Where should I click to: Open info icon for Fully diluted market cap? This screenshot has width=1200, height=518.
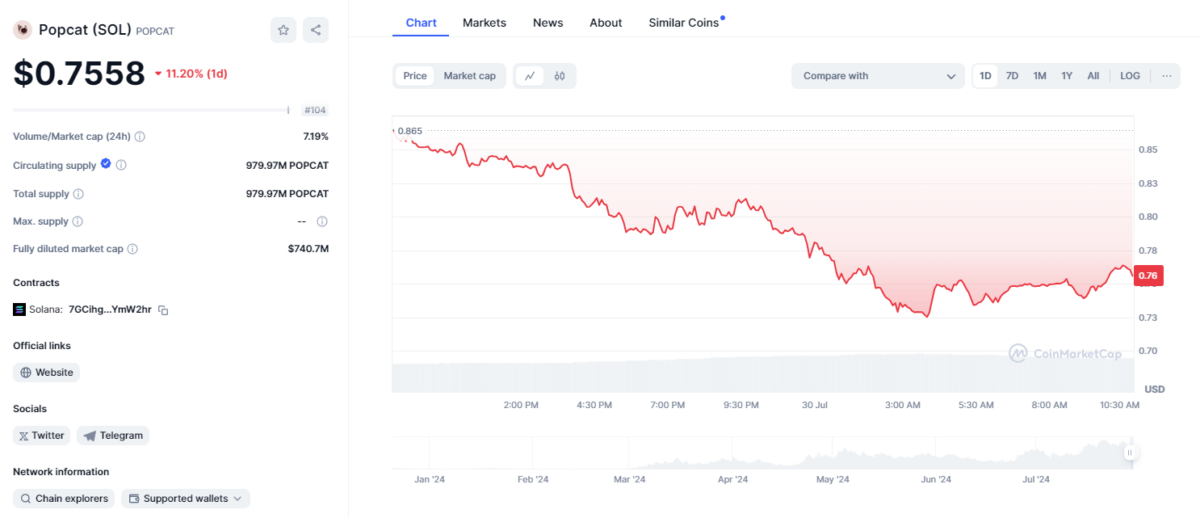pyautogui.click(x=132, y=249)
